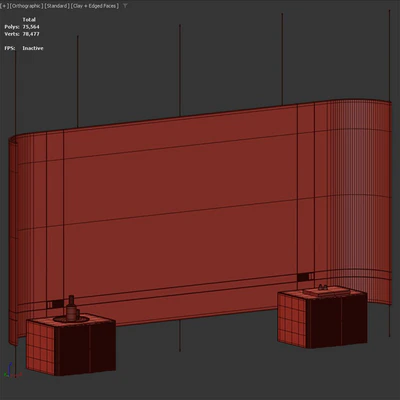Open the Orthographic point-of-view viewport menu
This screenshot has height=400, width=400.
coord(26,6)
